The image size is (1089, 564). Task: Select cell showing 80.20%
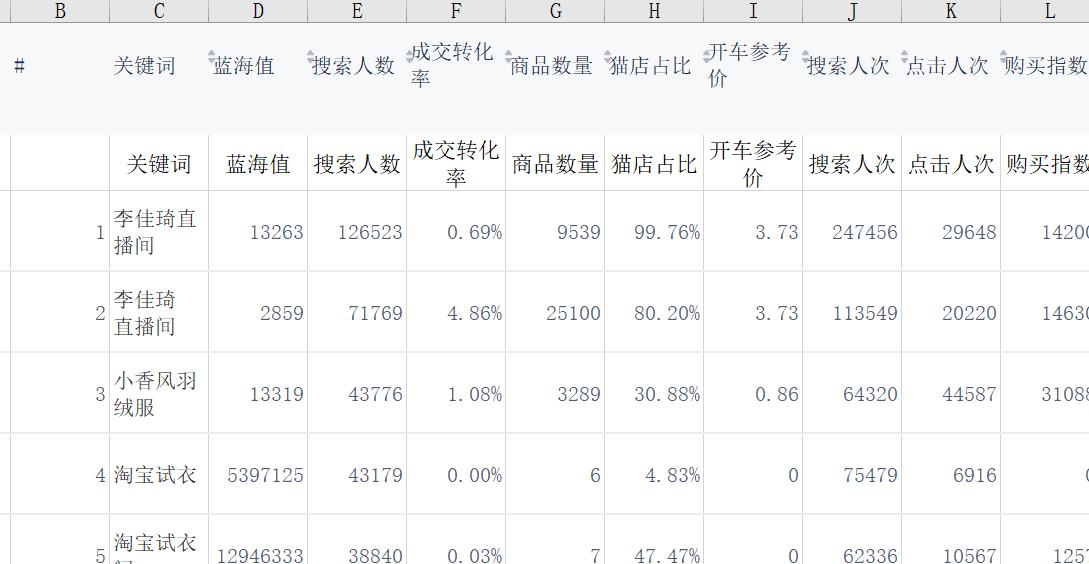click(654, 312)
